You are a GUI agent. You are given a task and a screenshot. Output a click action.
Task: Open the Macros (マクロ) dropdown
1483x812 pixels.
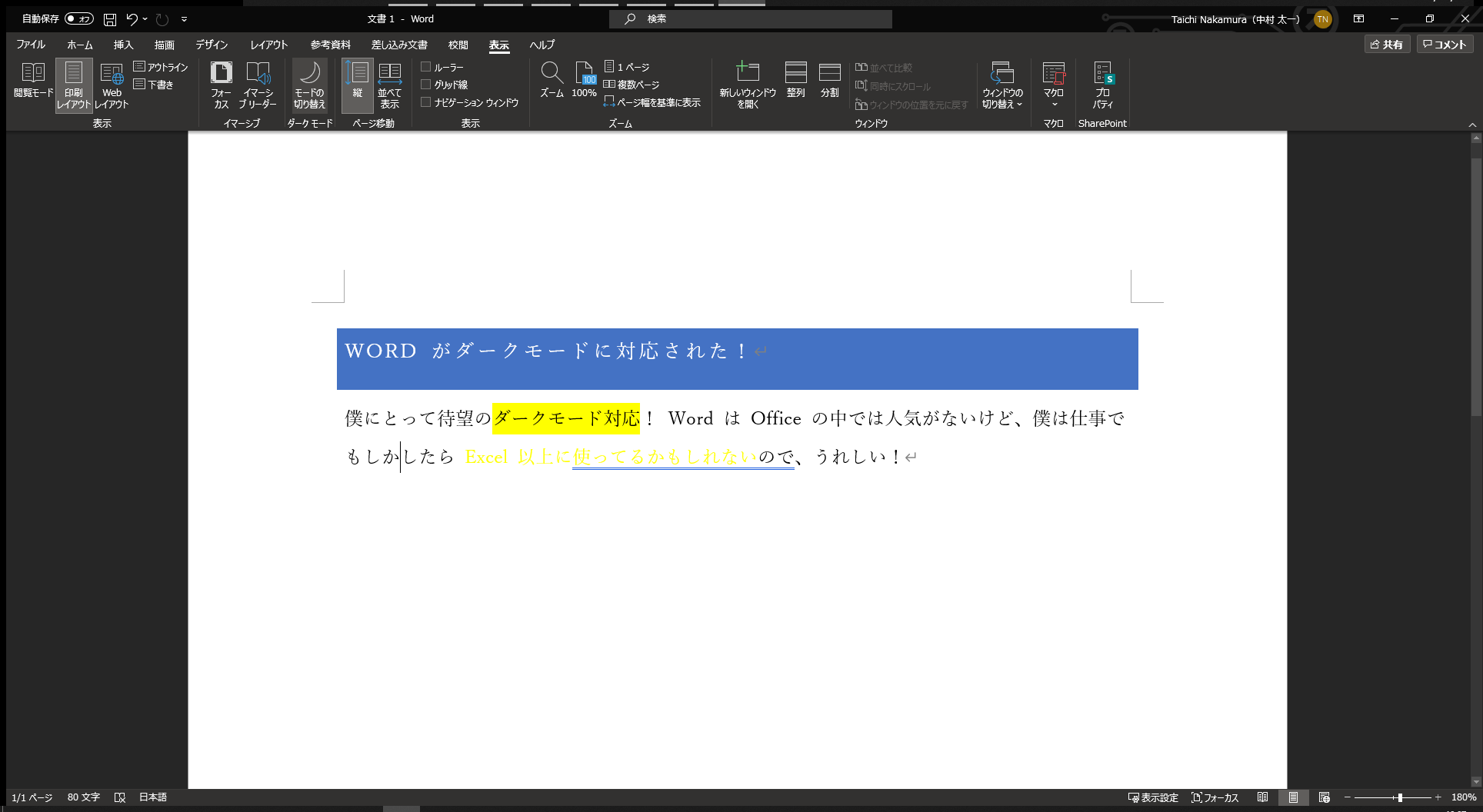pos(1054,85)
